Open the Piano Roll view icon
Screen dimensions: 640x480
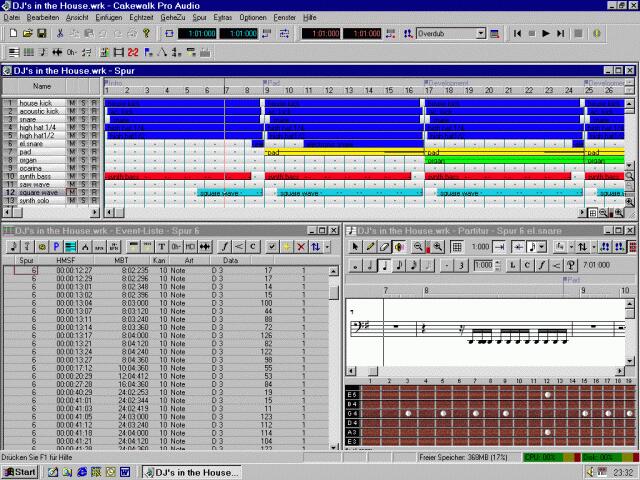coord(29,52)
